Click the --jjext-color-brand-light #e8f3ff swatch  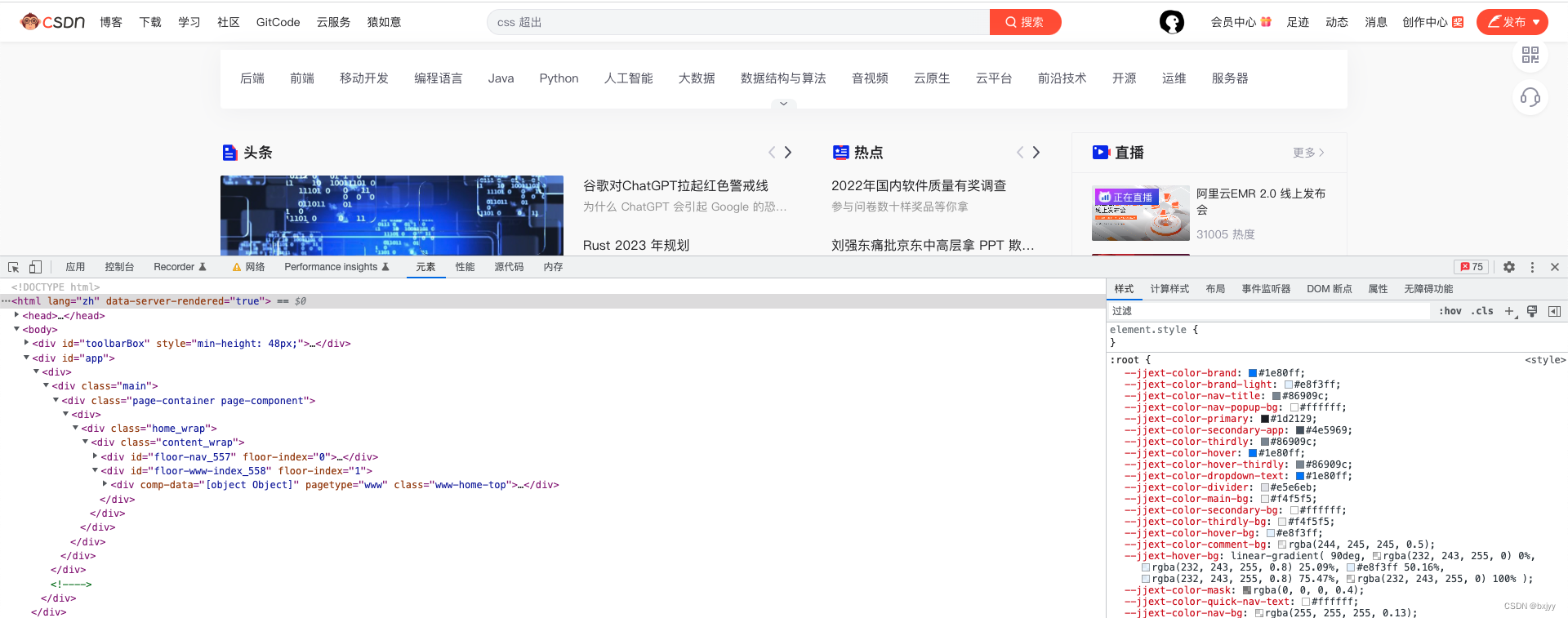point(1289,385)
